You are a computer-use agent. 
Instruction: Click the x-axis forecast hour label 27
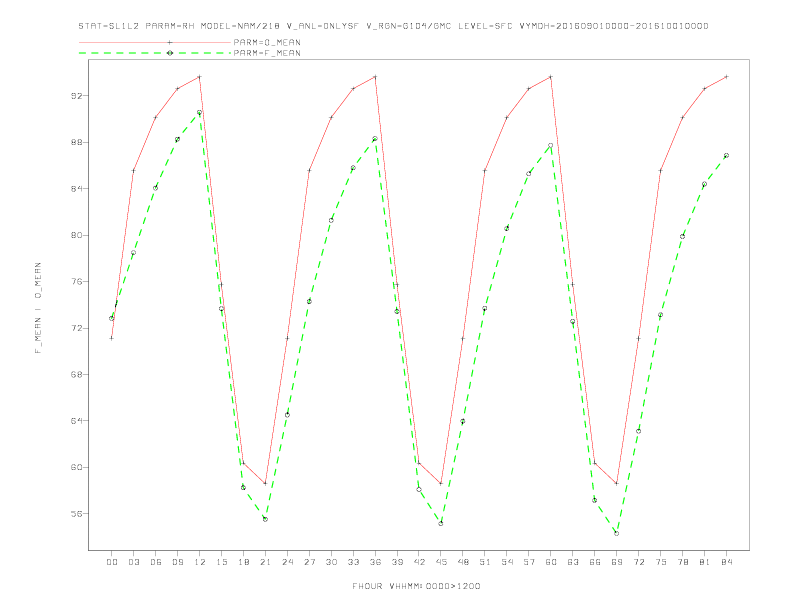[310, 562]
